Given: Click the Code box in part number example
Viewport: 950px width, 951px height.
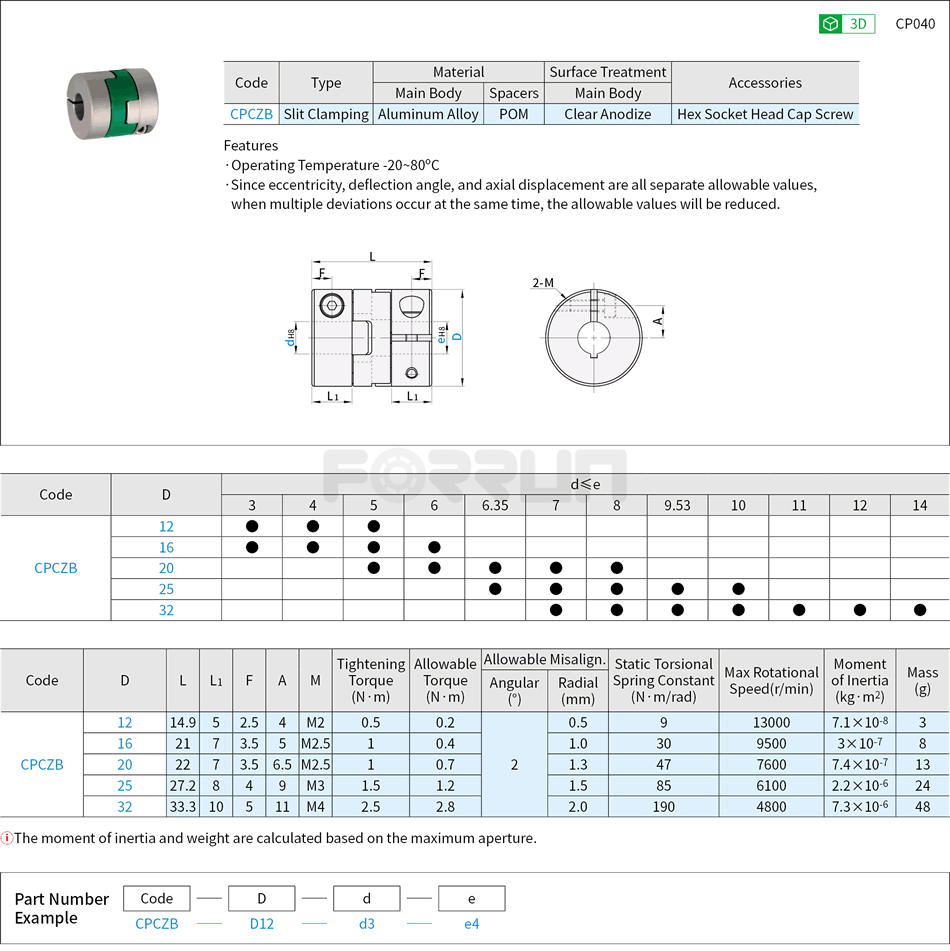Looking at the screenshot, I should point(157,898).
